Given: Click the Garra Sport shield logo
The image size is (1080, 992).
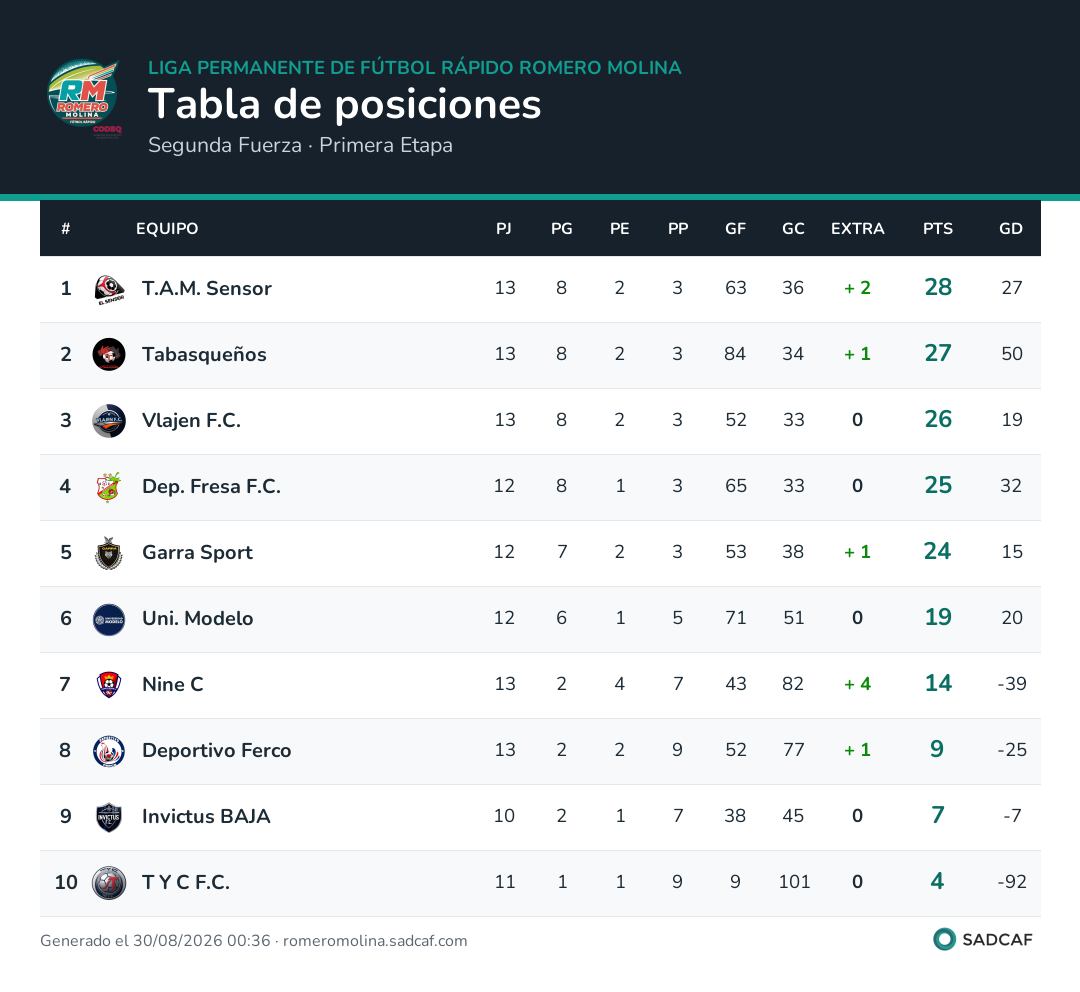Looking at the screenshot, I should click(109, 553).
